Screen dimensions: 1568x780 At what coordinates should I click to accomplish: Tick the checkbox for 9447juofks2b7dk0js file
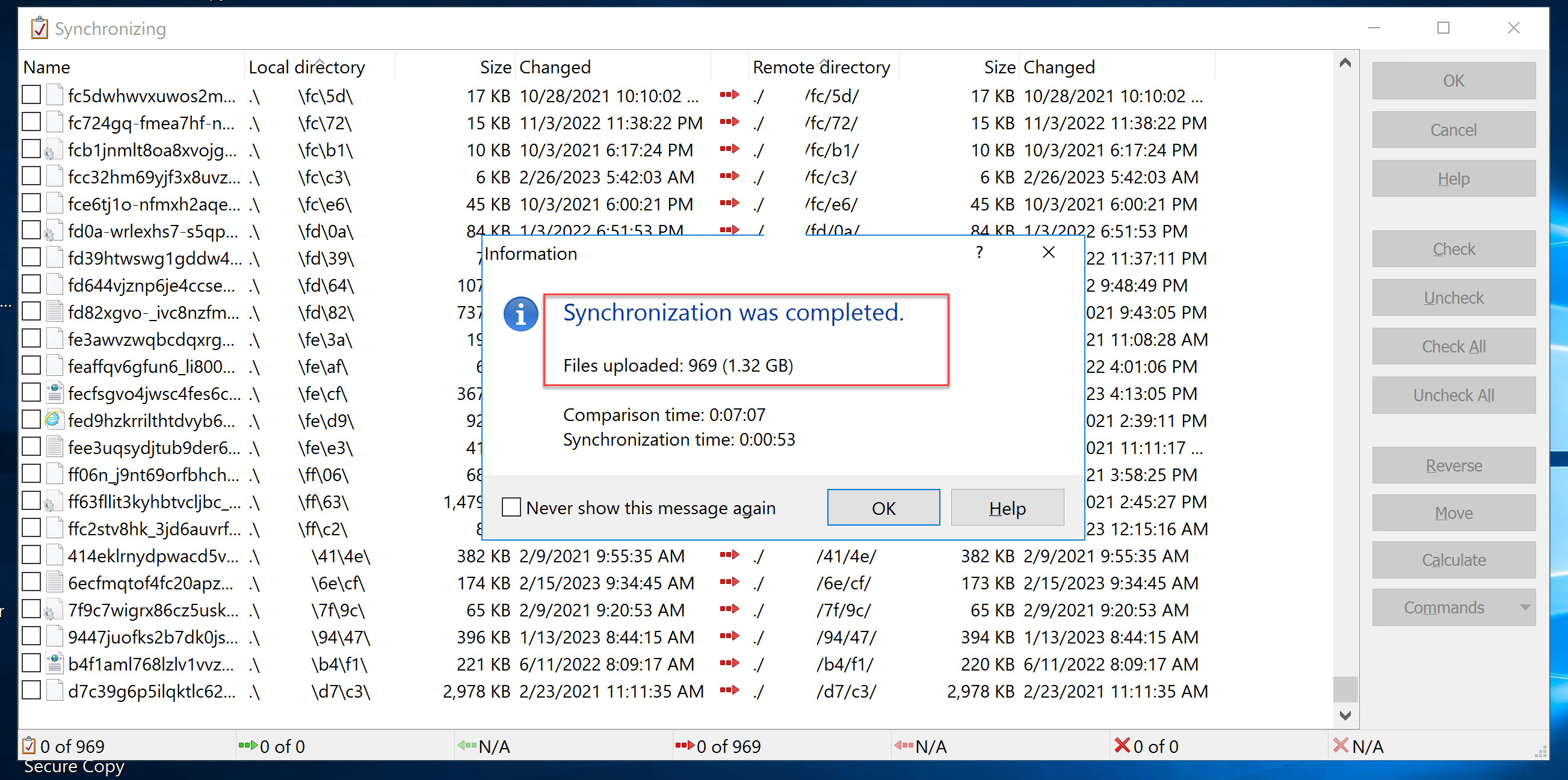click(x=31, y=636)
